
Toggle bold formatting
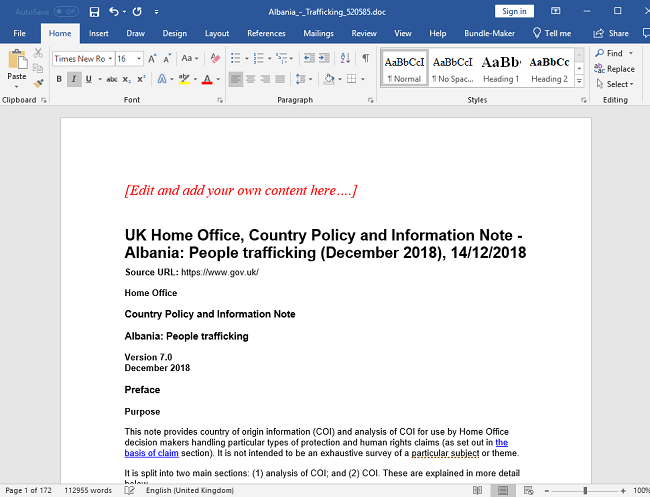coord(59,79)
